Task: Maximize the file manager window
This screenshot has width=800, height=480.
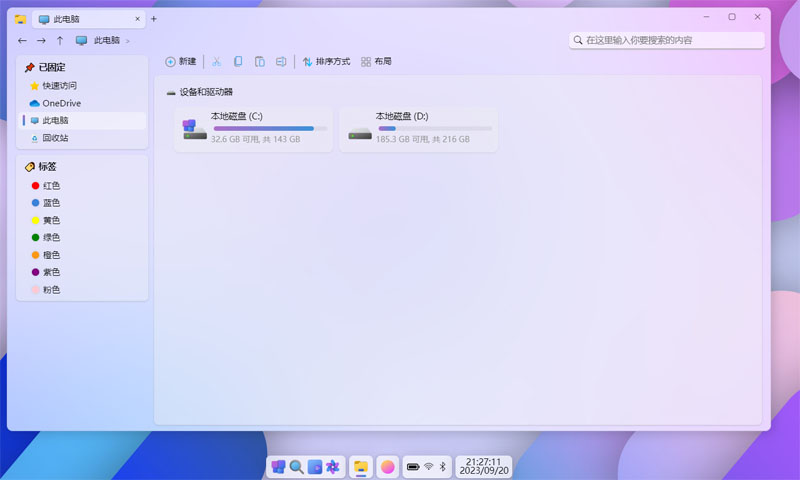Action: click(732, 17)
